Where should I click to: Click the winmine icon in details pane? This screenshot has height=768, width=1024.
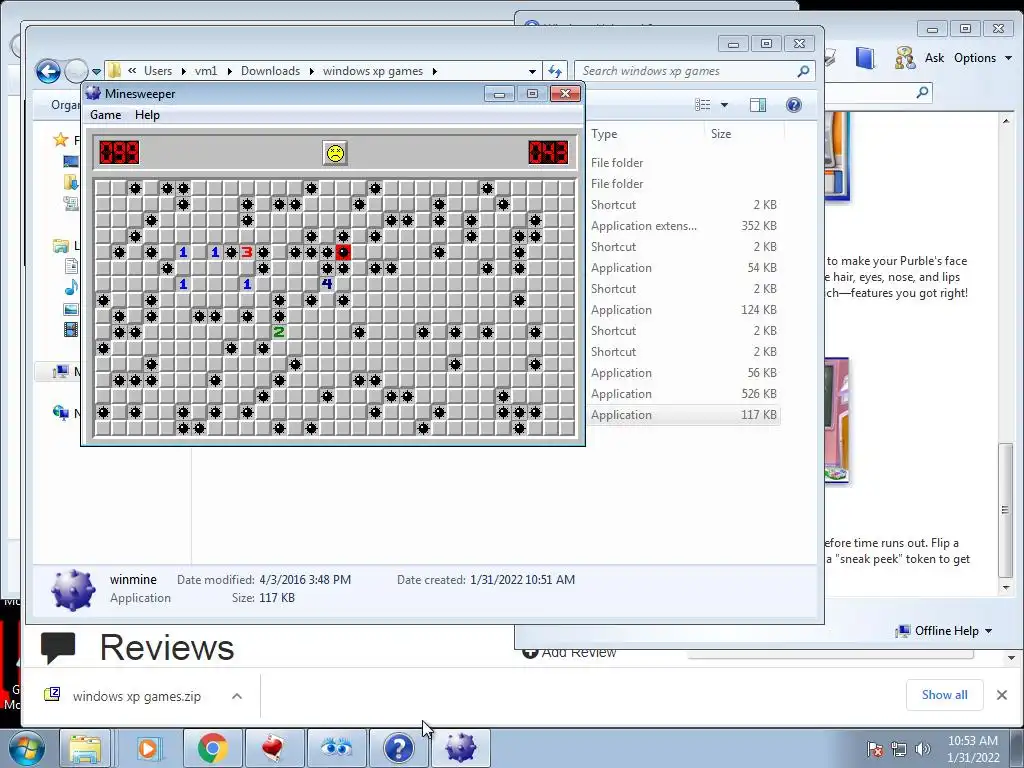(x=72, y=590)
